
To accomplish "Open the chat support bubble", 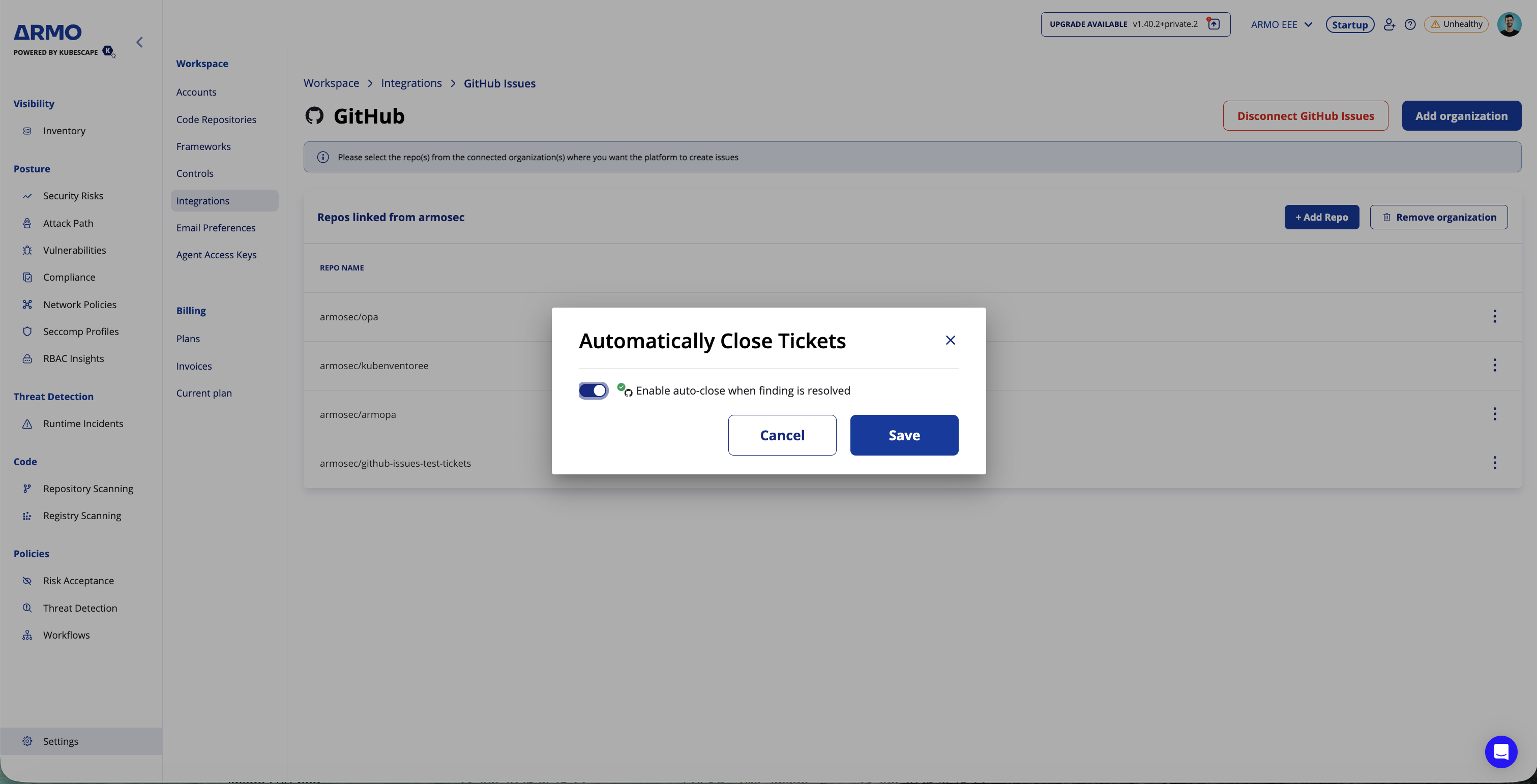I will coord(1501,752).
